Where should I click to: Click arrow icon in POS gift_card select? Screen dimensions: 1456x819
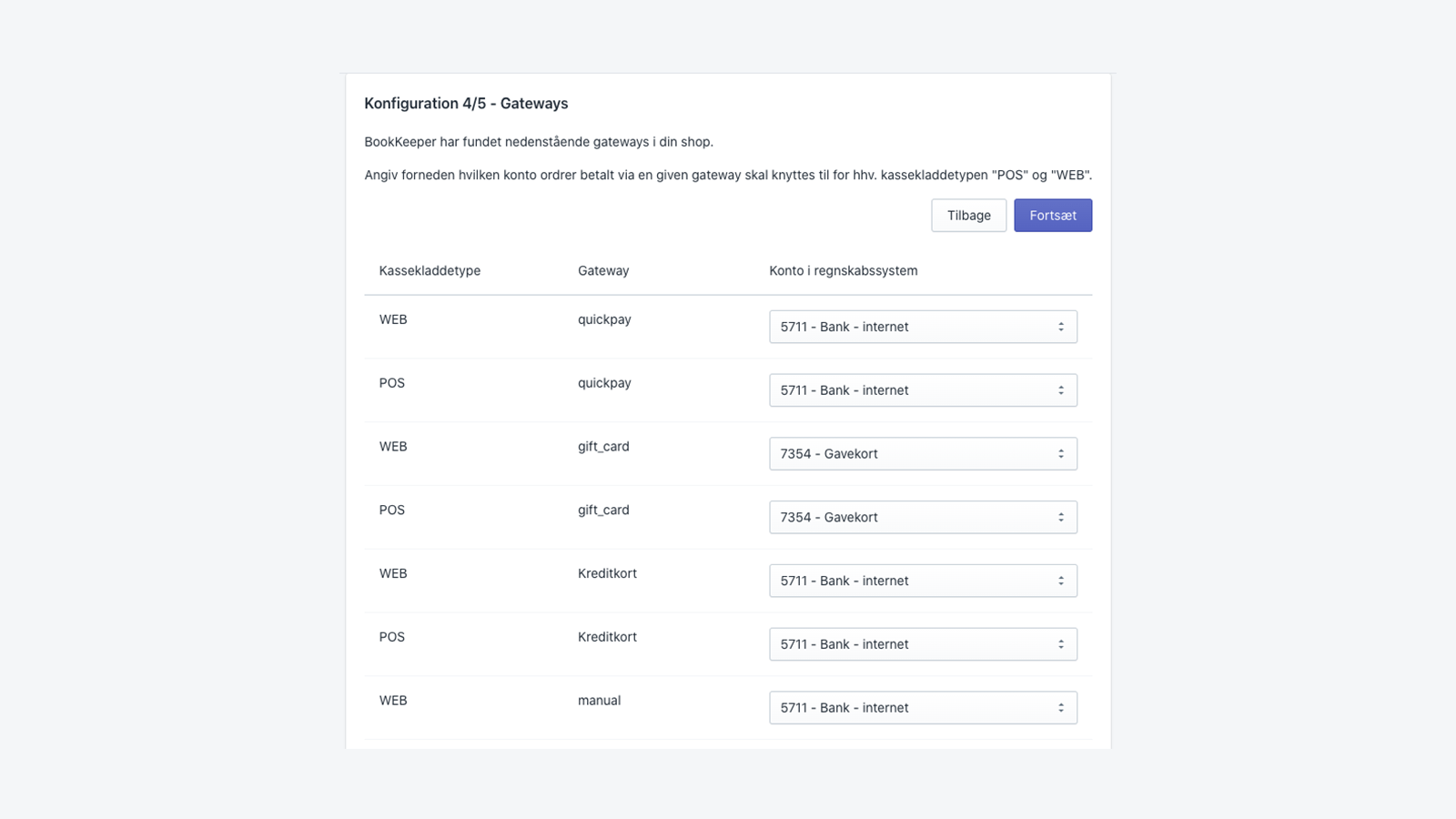click(x=1061, y=517)
